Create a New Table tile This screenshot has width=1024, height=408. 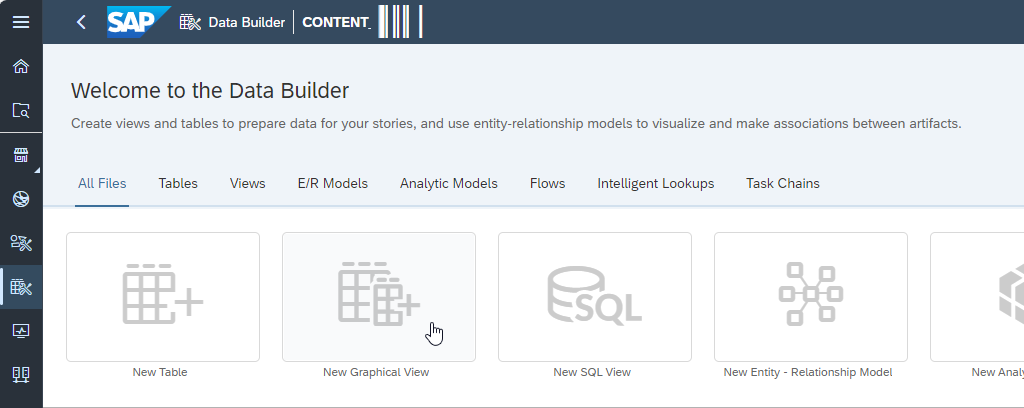coord(163,297)
